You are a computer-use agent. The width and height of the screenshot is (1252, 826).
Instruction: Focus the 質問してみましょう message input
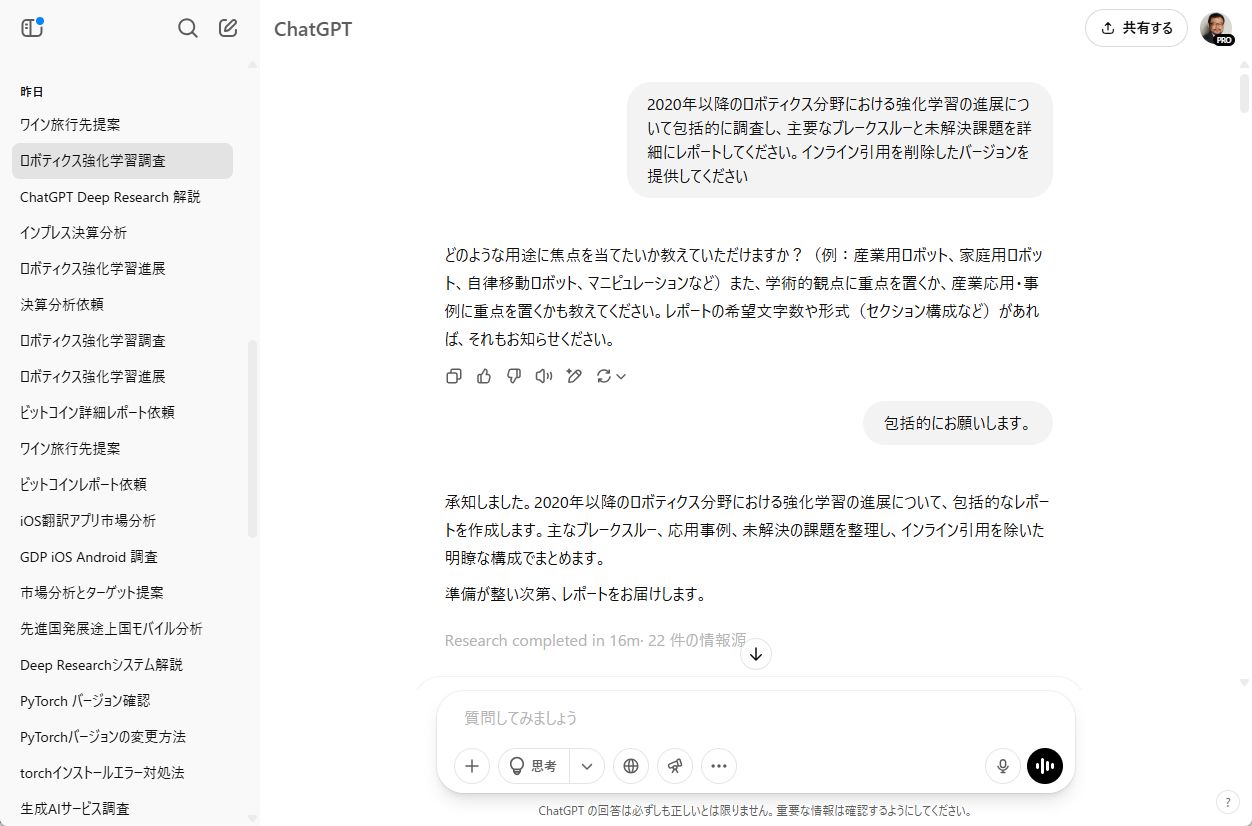[x=756, y=718]
